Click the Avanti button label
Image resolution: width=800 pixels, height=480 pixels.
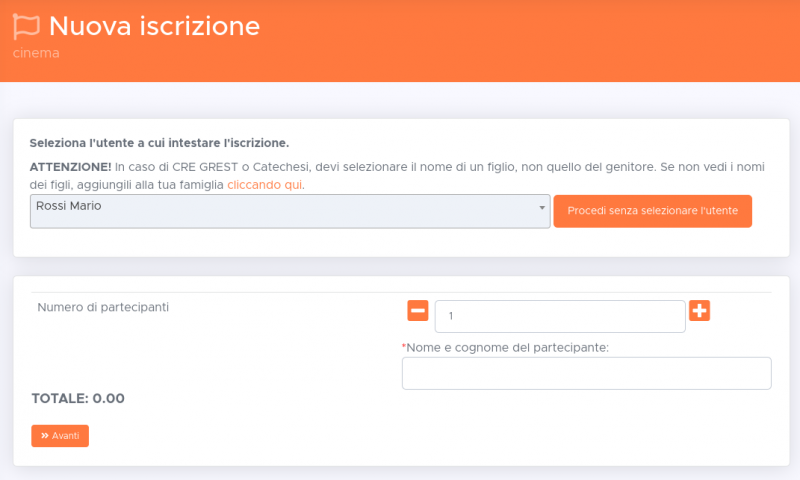pos(66,436)
